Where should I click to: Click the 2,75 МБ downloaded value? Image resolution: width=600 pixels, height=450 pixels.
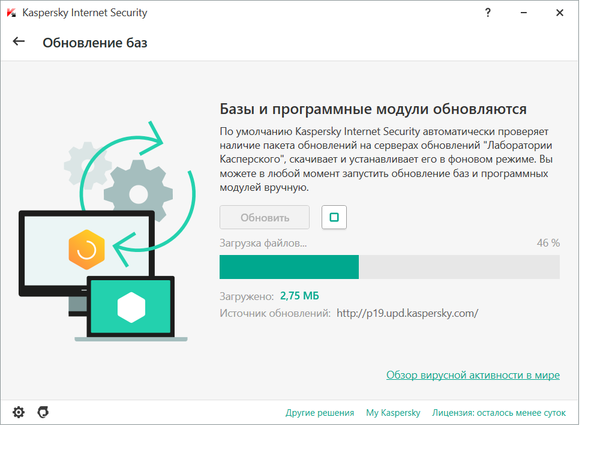coord(299,296)
